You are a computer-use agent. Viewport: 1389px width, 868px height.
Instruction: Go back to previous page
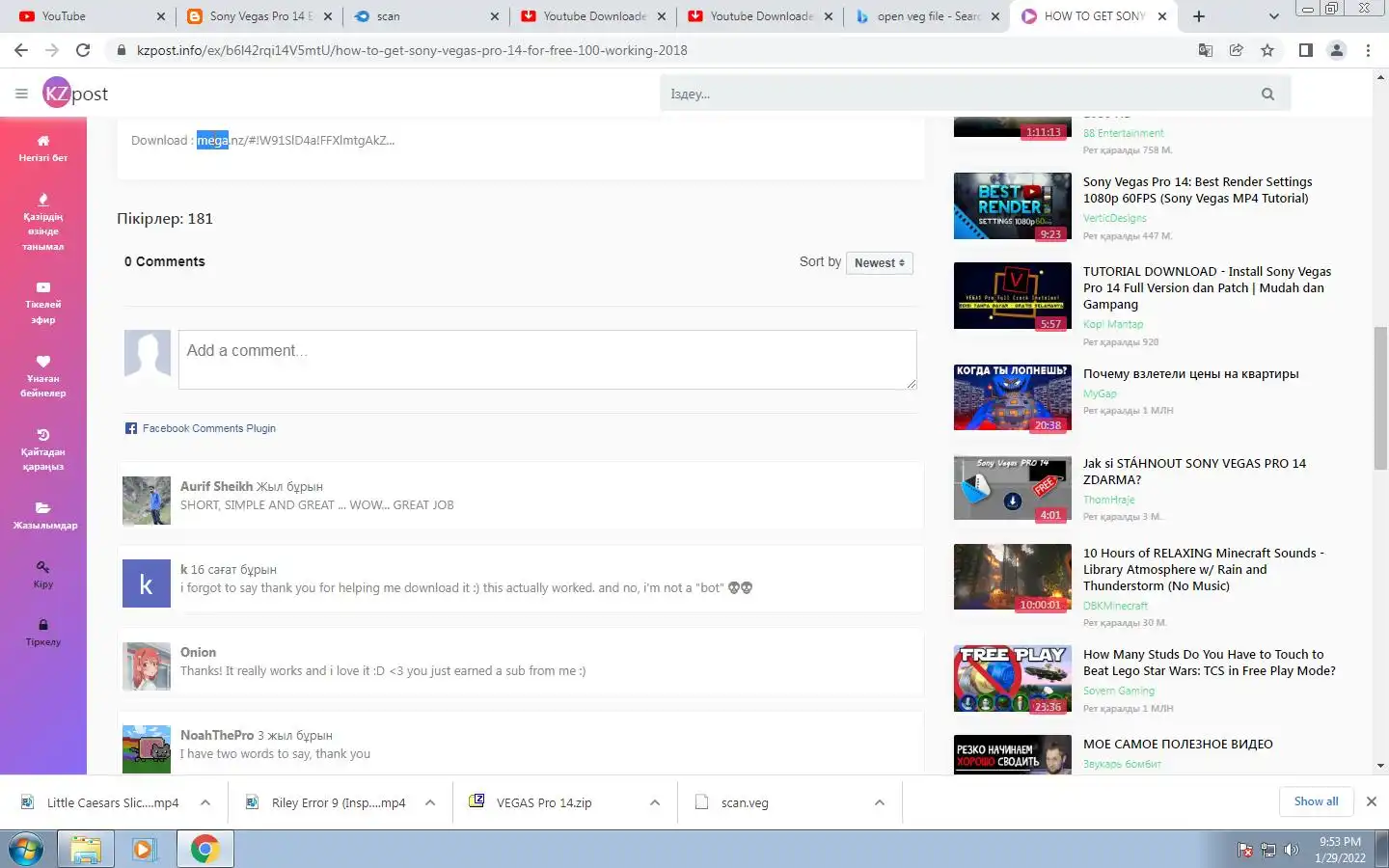21,50
